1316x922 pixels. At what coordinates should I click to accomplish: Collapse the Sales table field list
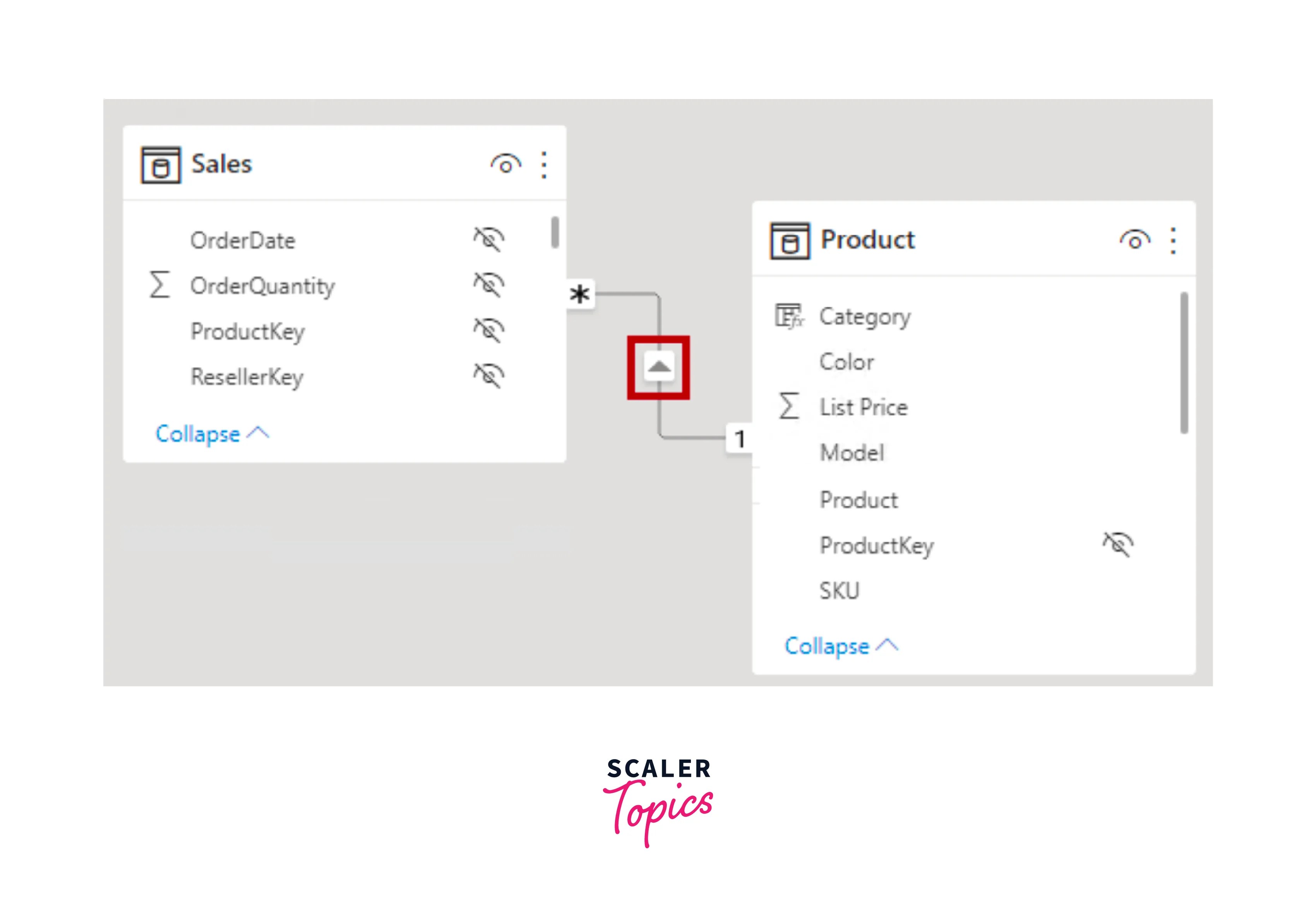pos(198,434)
